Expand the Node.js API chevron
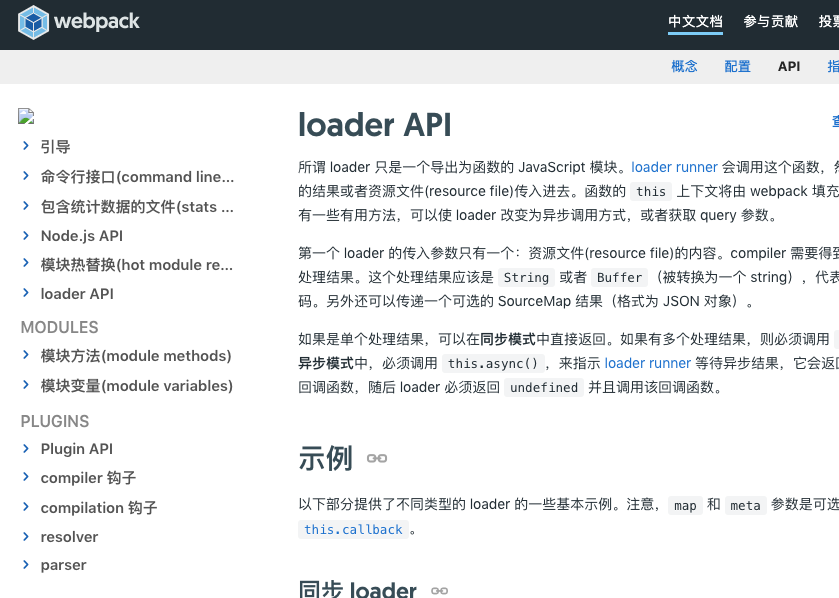This screenshot has height=598, width=839. tap(26, 235)
